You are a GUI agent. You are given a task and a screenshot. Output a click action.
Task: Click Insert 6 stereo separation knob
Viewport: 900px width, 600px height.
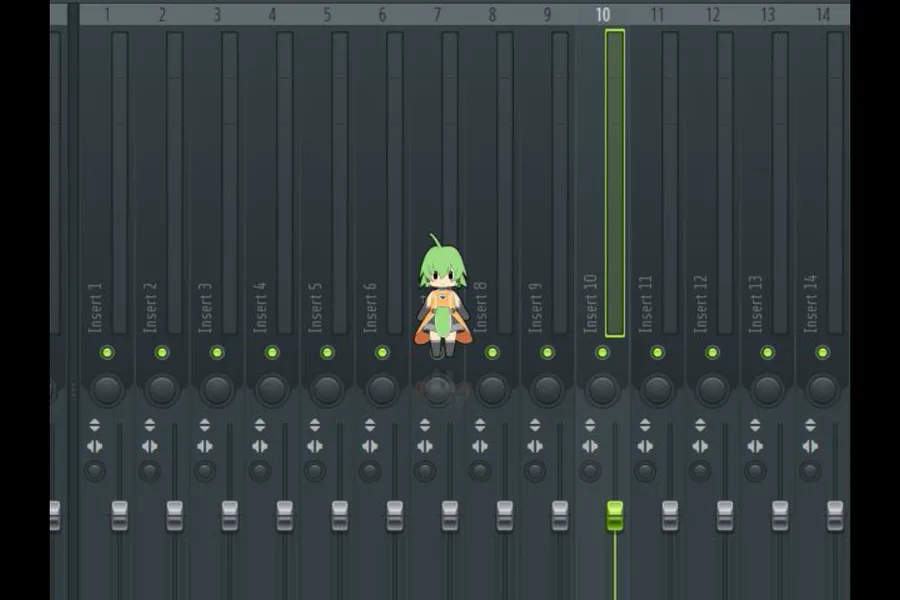click(x=370, y=471)
